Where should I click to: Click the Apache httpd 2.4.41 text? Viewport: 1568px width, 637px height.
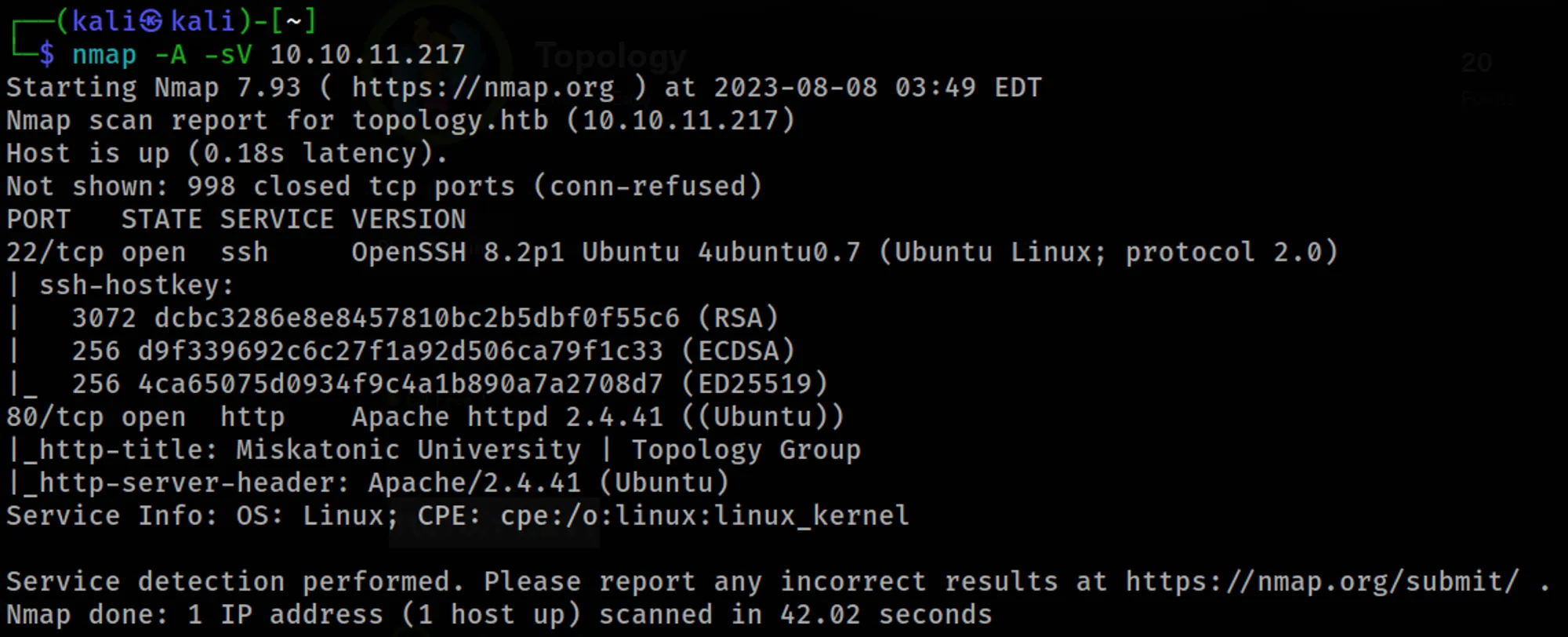pos(507,417)
